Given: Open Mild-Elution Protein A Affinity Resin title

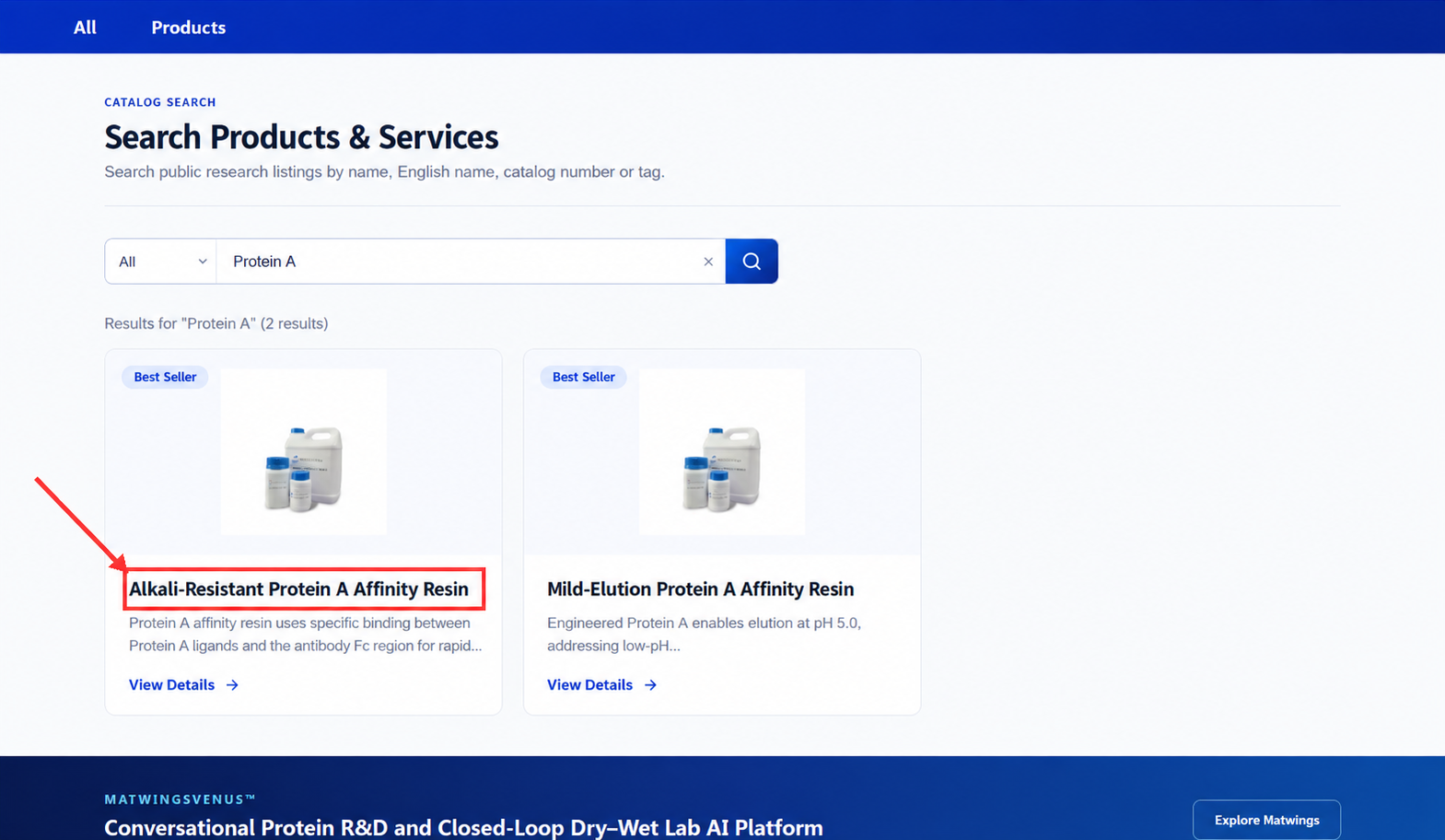Looking at the screenshot, I should [x=700, y=589].
